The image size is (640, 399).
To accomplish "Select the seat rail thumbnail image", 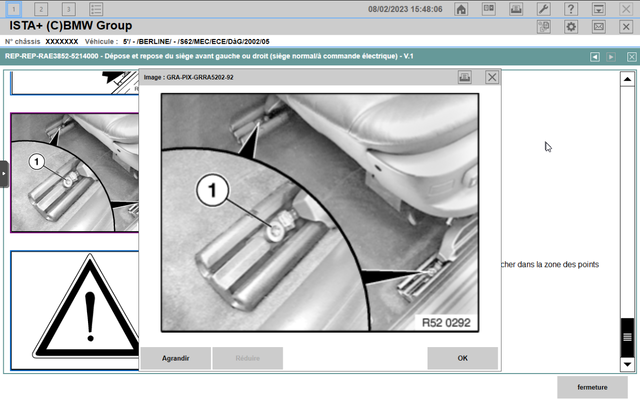I will point(74,173).
